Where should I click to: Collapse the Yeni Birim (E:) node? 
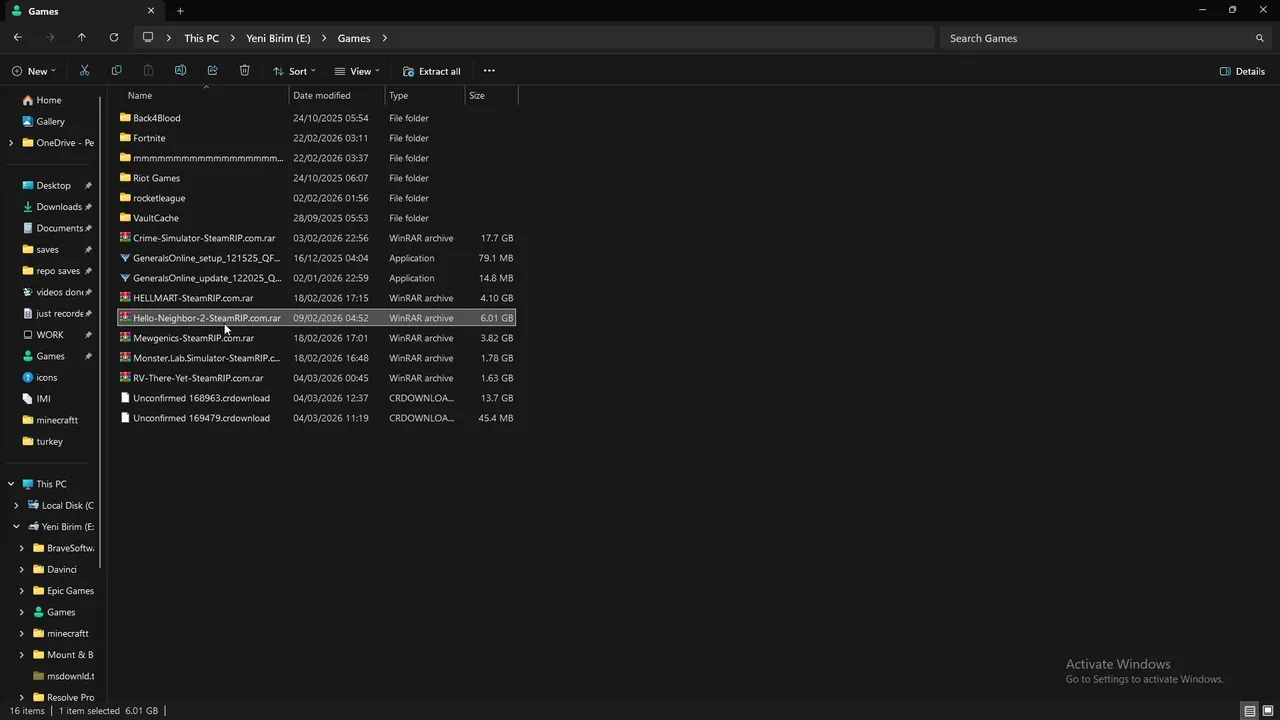coord(16,527)
